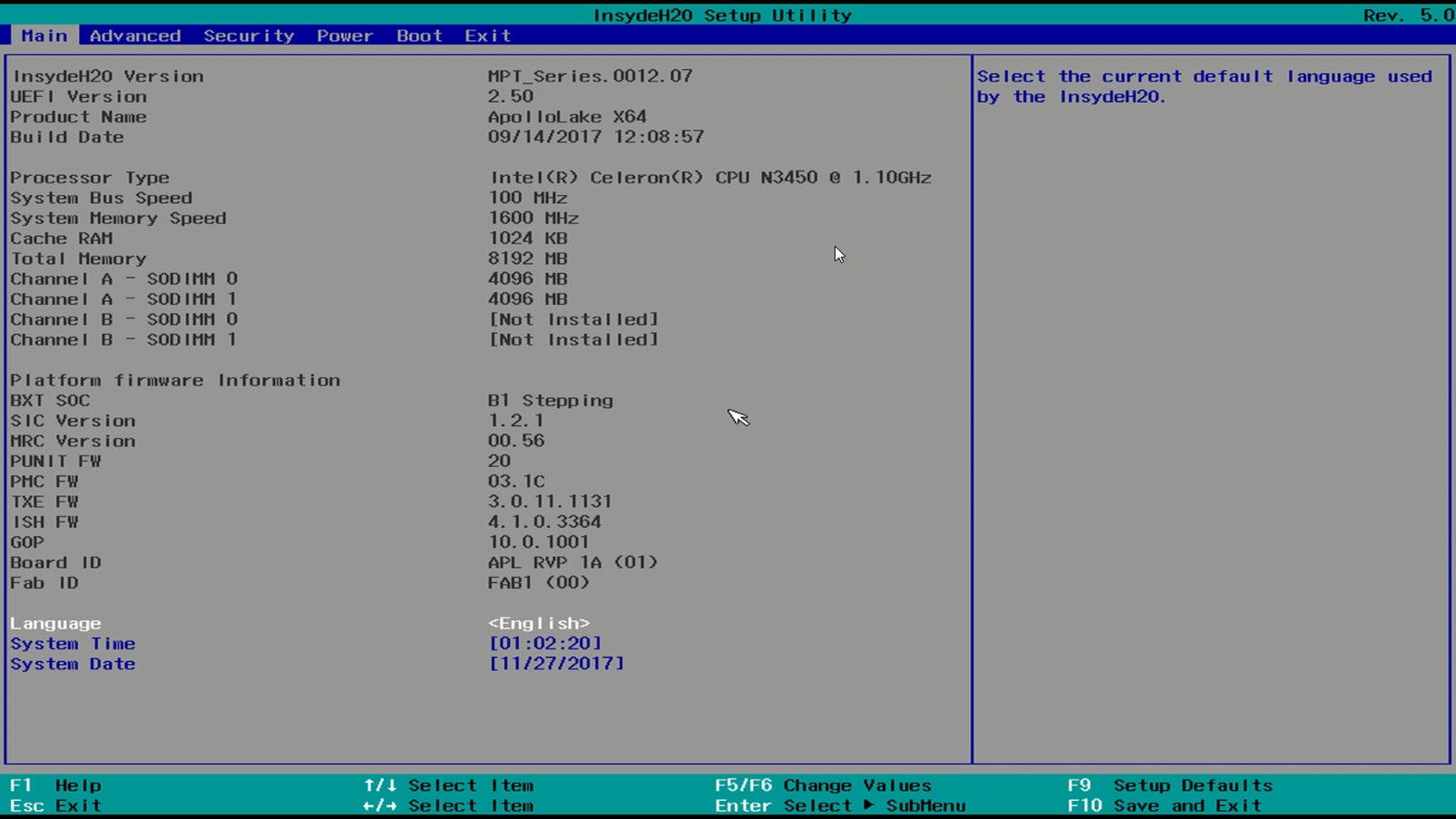The width and height of the screenshot is (1456, 819).
Task: Open the Advanced tab
Action: click(x=135, y=35)
